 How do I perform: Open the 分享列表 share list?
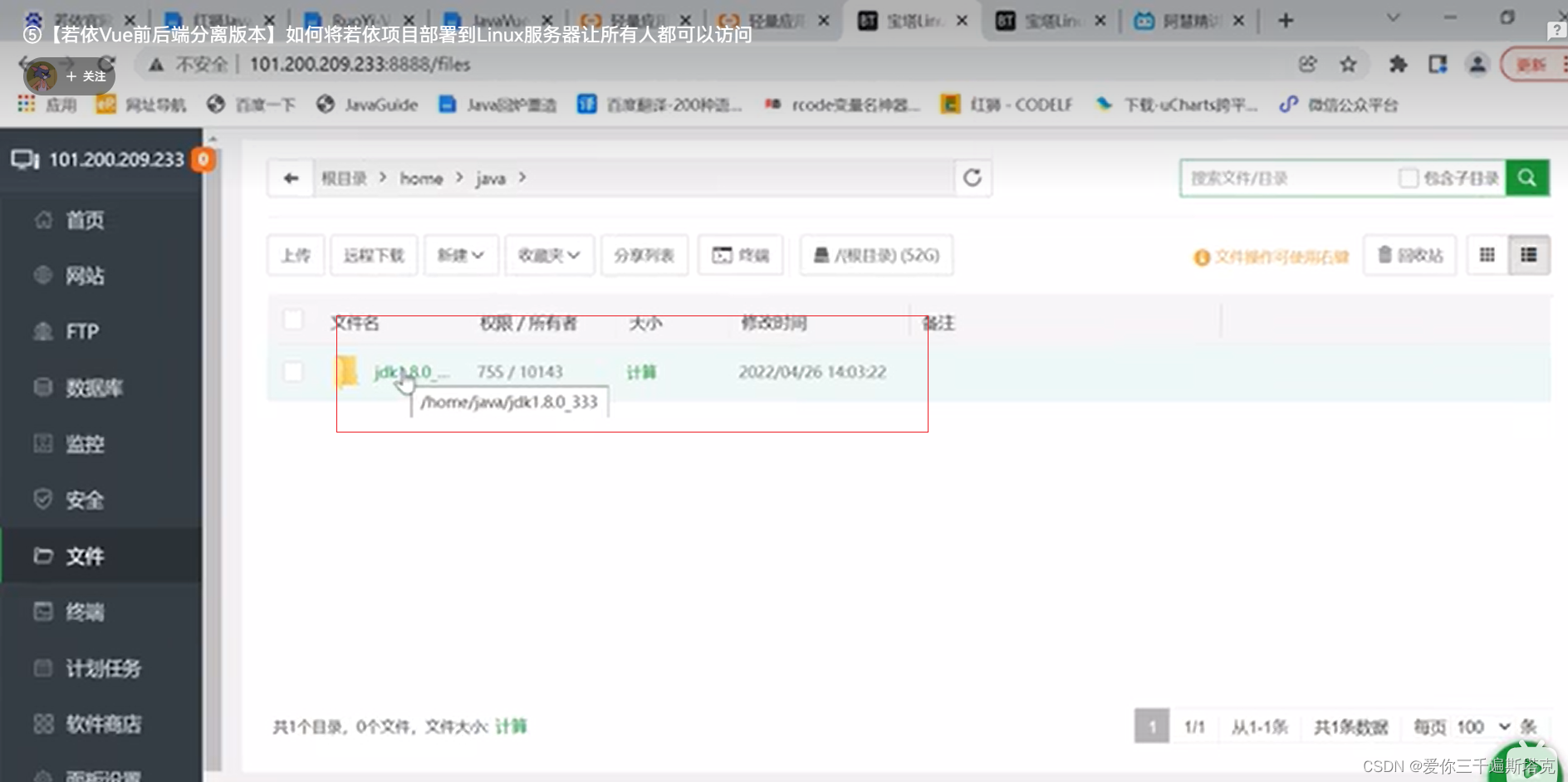[x=644, y=255]
